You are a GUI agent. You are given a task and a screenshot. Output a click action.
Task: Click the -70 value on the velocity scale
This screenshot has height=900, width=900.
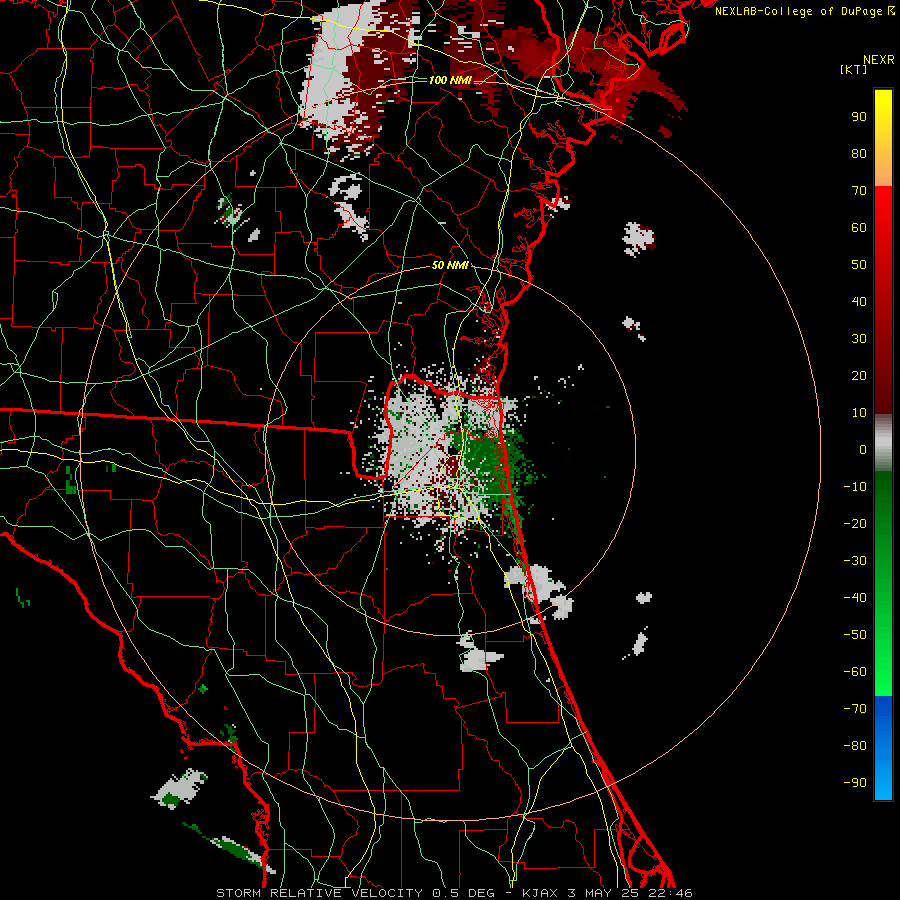pyautogui.click(x=855, y=709)
